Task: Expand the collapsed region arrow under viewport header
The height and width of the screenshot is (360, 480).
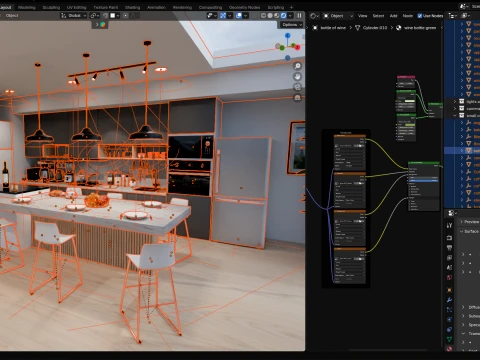Action: (x=97, y=24)
